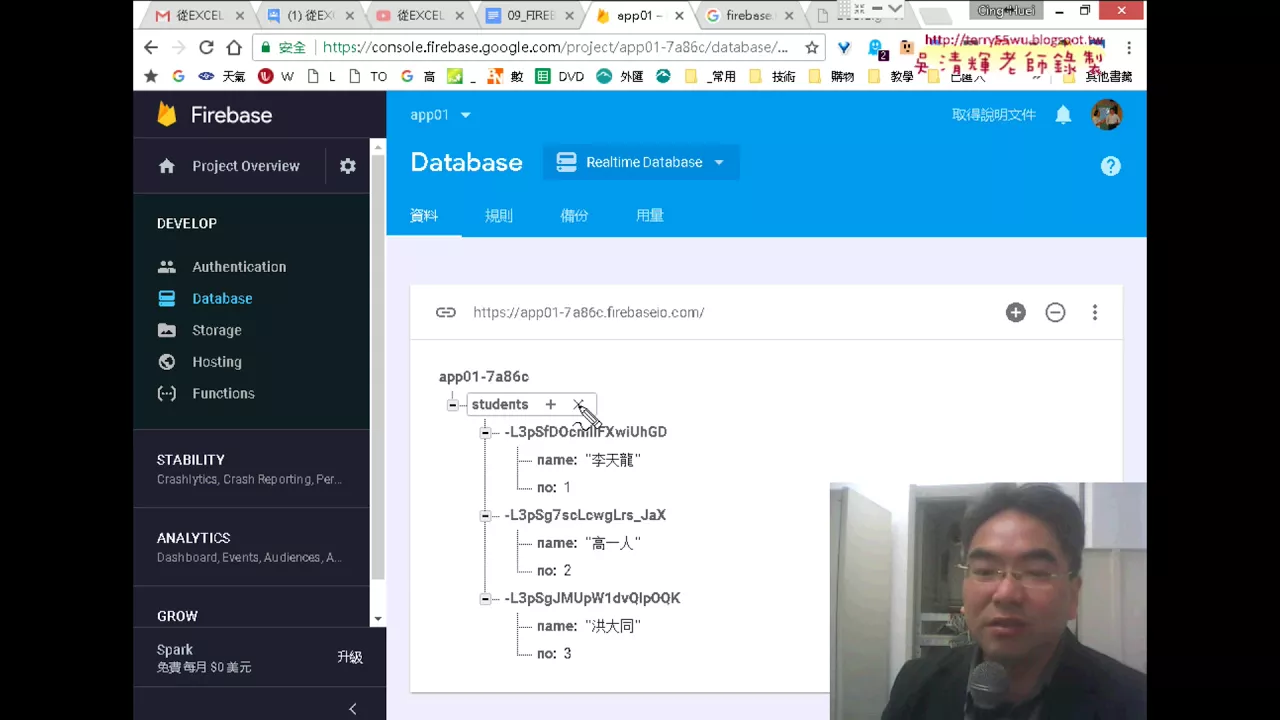The image size is (1280, 720).
Task: Go to Authentication section
Action: (x=239, y=267)
